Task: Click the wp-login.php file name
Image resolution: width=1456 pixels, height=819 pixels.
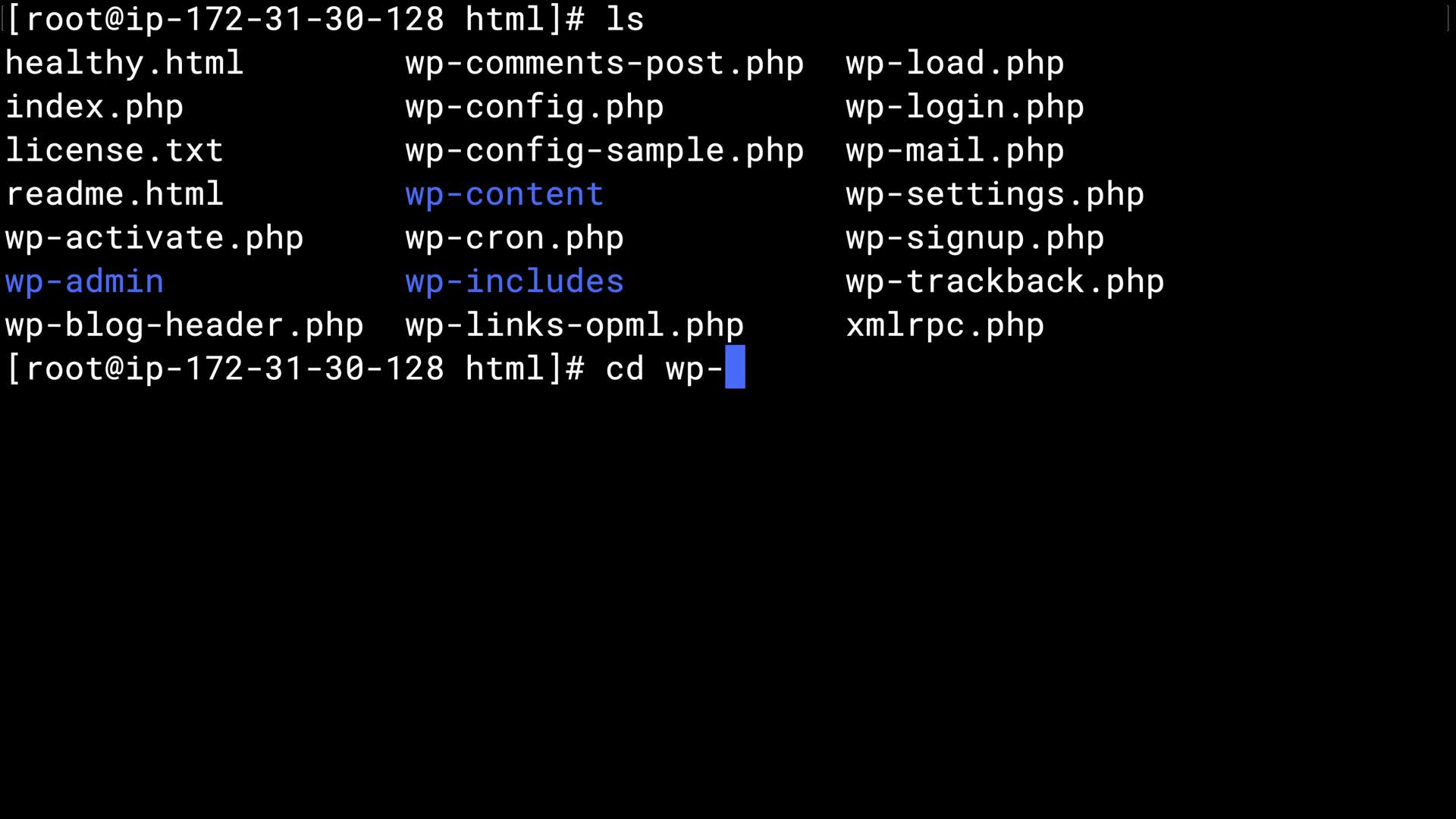Action: [x=965, y=107]
